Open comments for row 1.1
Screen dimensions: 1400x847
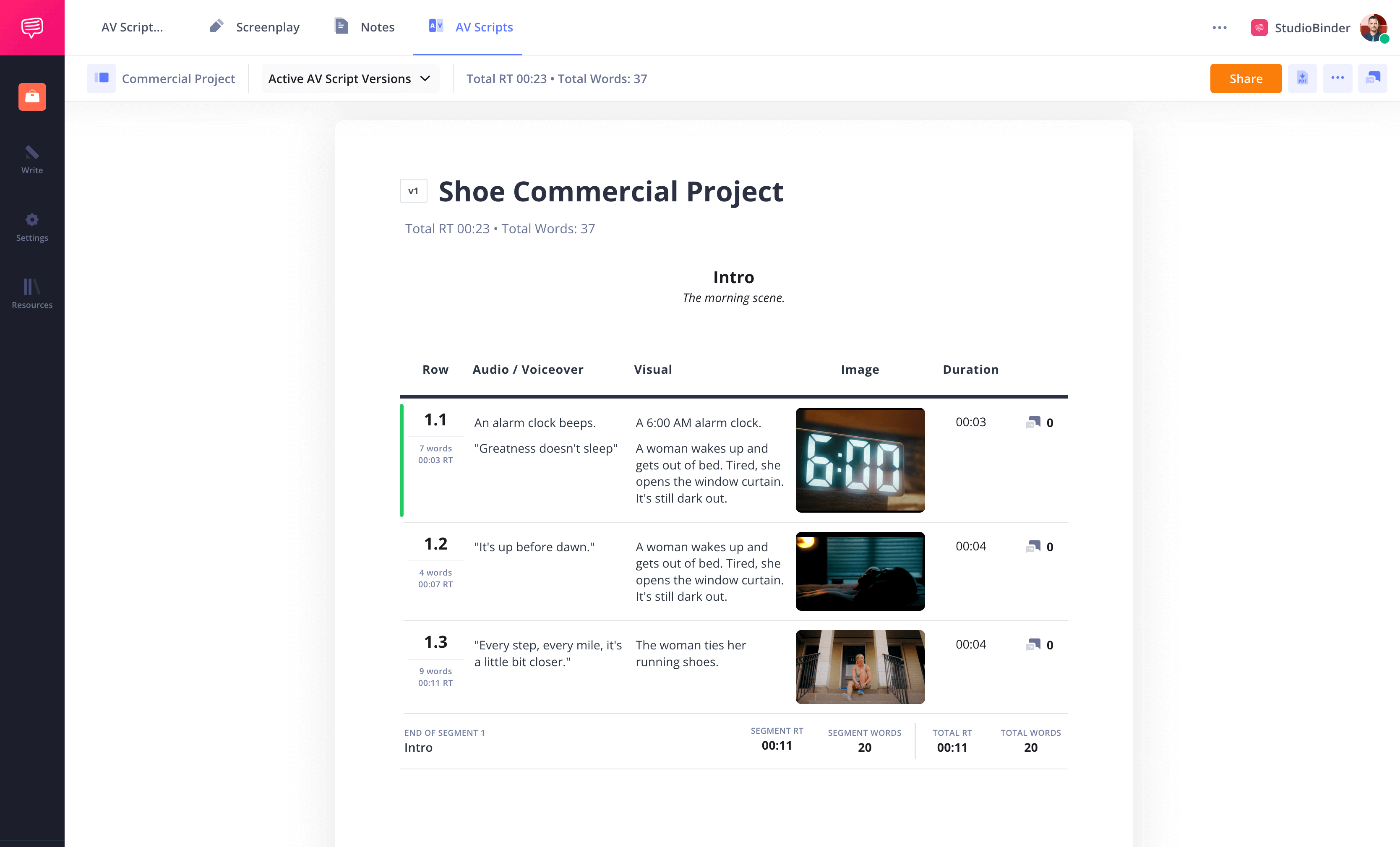click(x=1032, y=422)
